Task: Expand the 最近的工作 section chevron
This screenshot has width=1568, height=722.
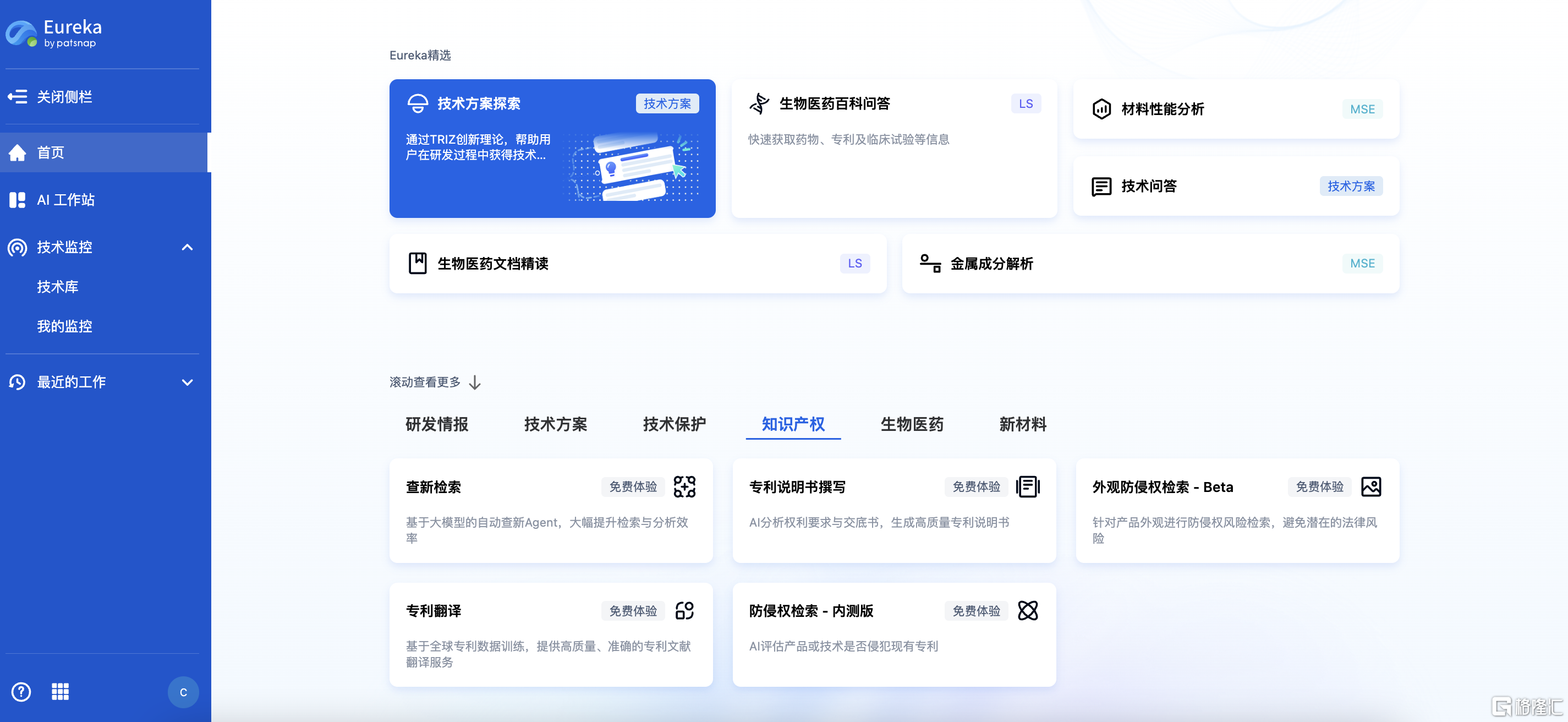Action: point(188,382)
